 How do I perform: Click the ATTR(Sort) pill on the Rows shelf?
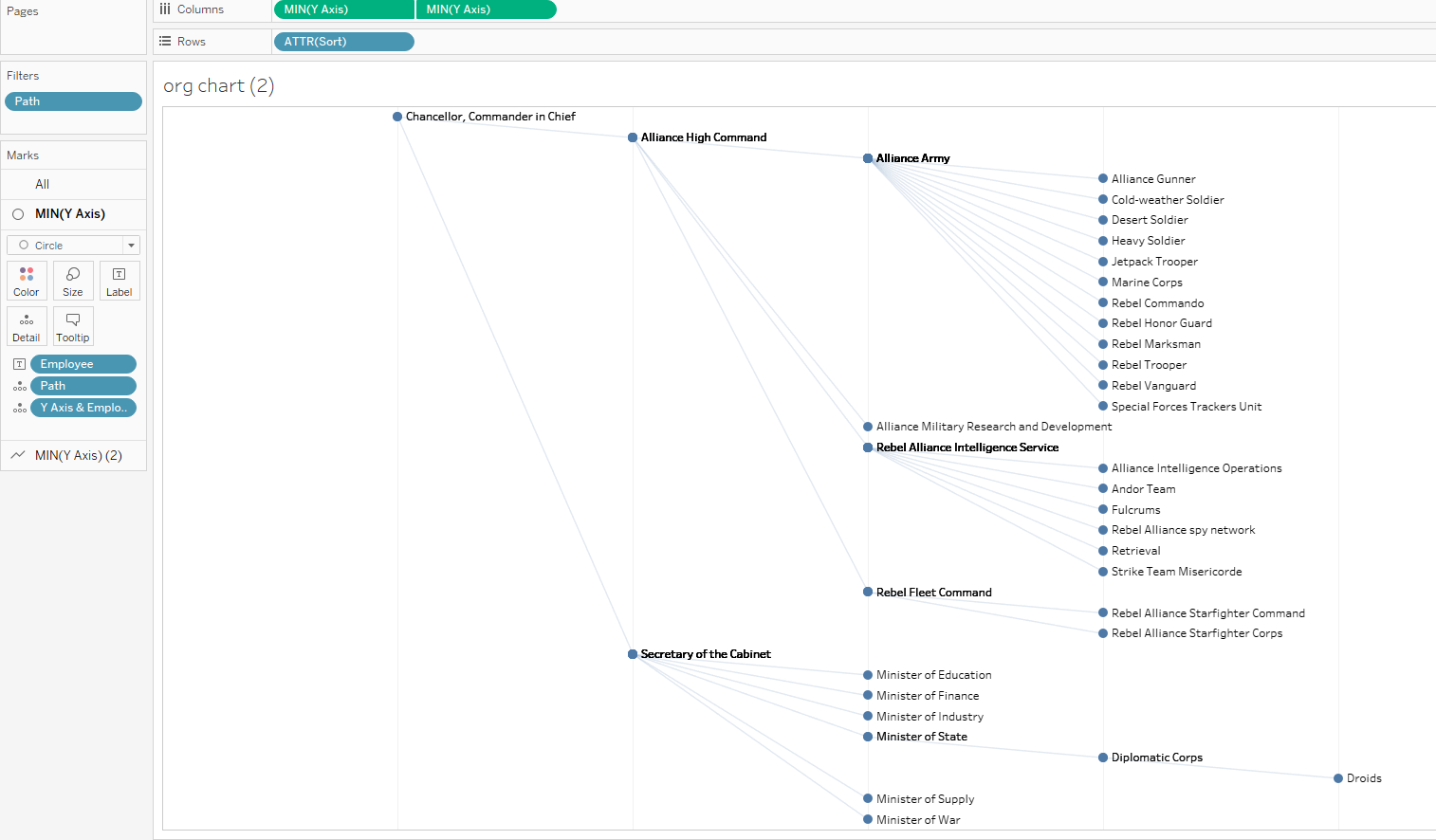pyautogui.click(x=343, y=41)
